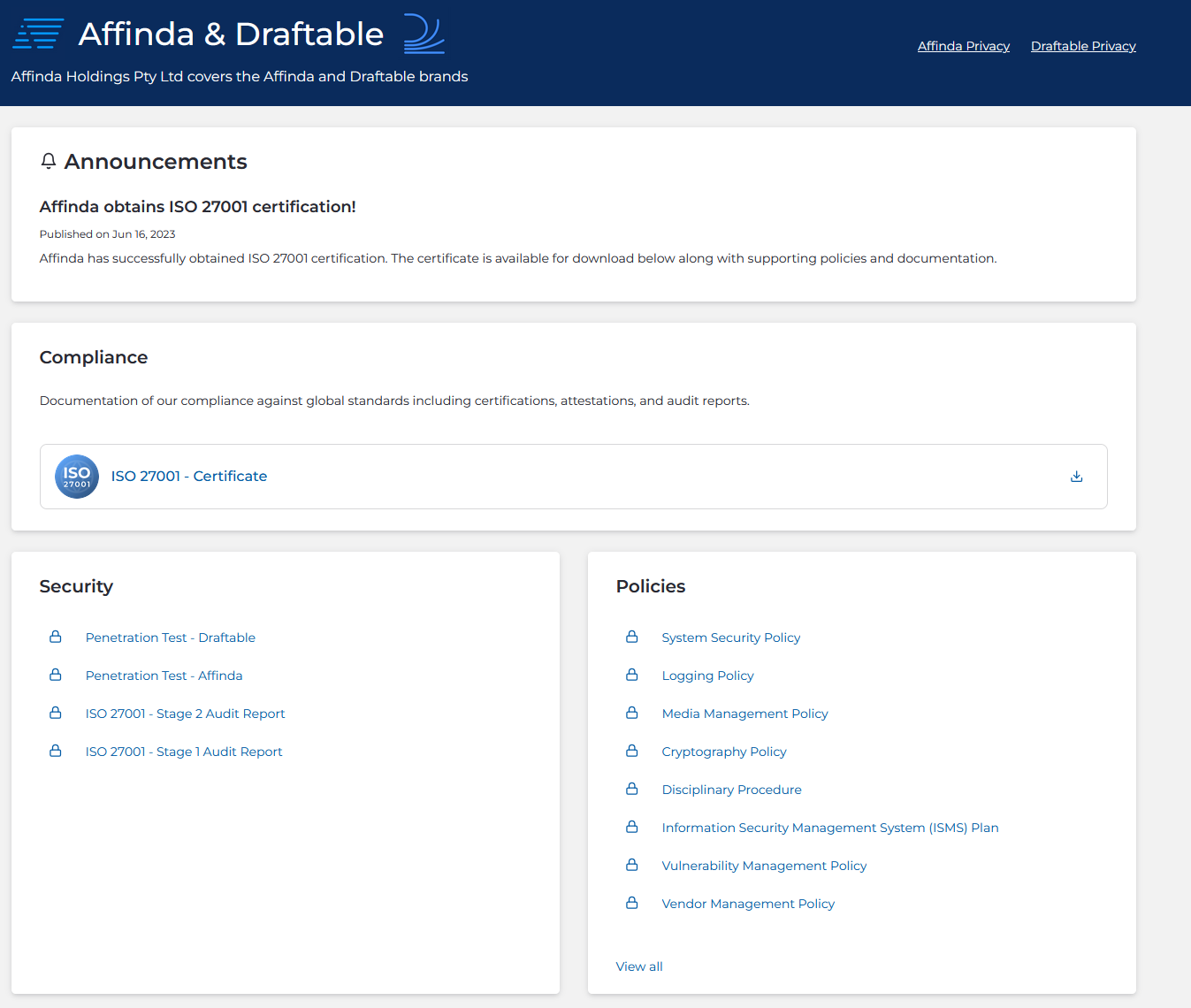Open ISO 27001 - Stage 2 Audit Report
1191x1008 pixels.
[x=186, y=714]
